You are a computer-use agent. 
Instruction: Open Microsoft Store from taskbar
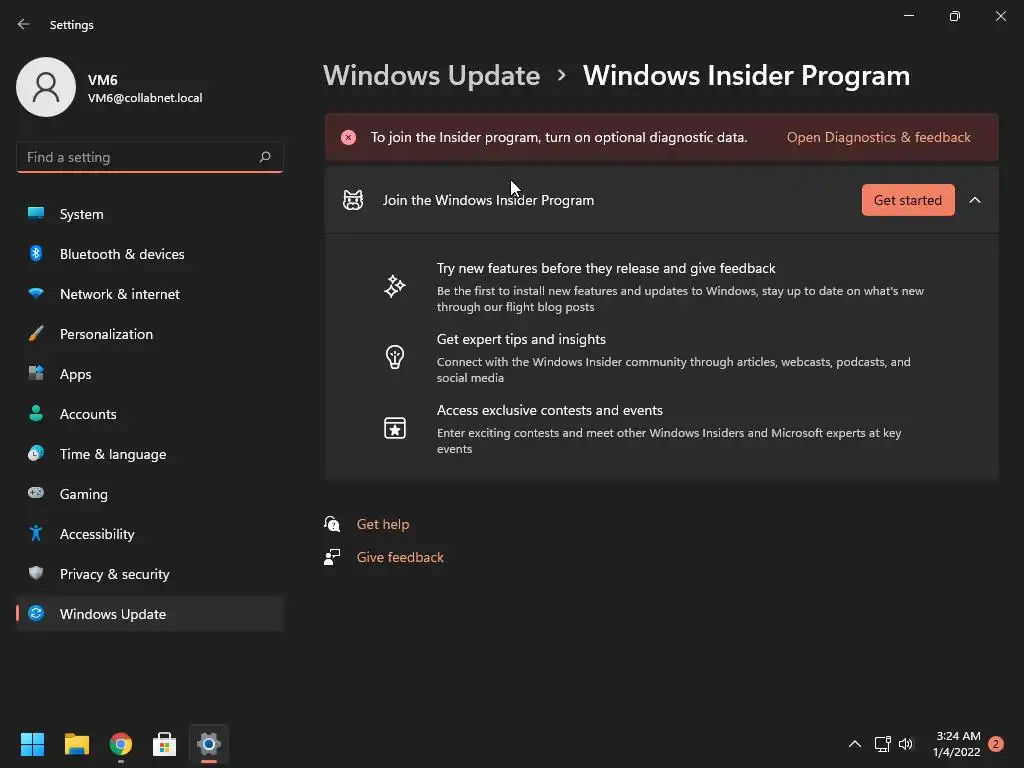tap(165, 744)
